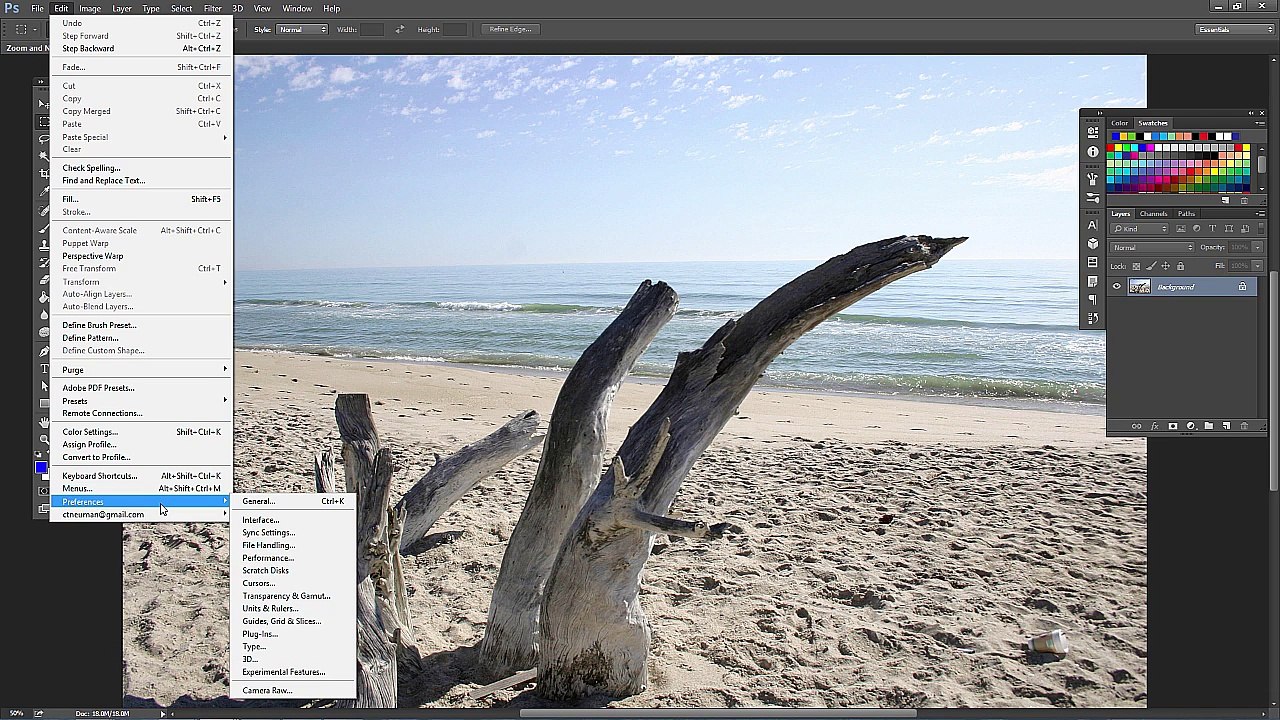The height and width of the screenshot is (720, 1280).
Task: Click the Refine Edge... button
Action: 510,29
